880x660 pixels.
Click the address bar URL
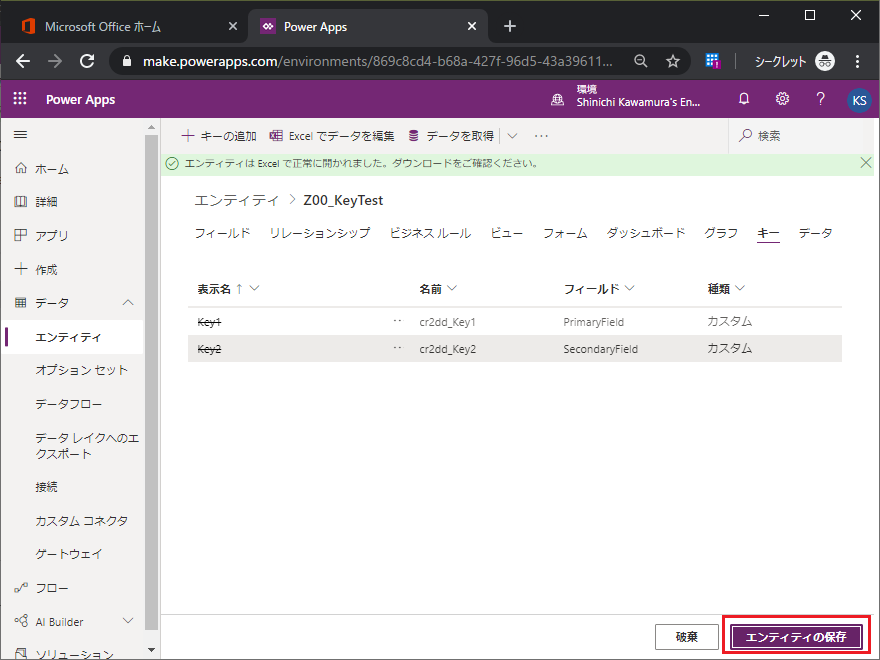377,61
